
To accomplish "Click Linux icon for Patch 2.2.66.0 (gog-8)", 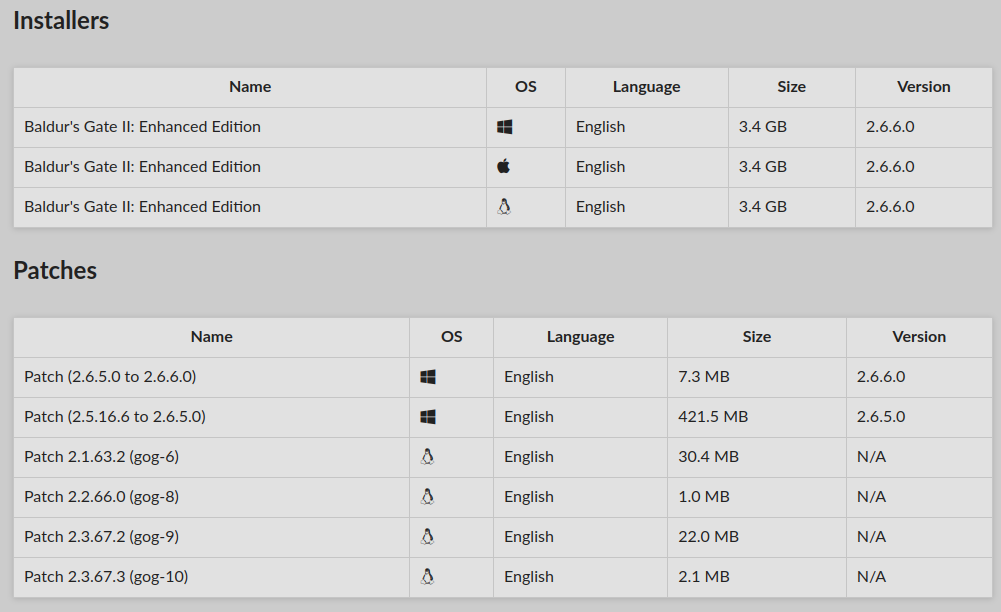I will click(x=427, y=496).
